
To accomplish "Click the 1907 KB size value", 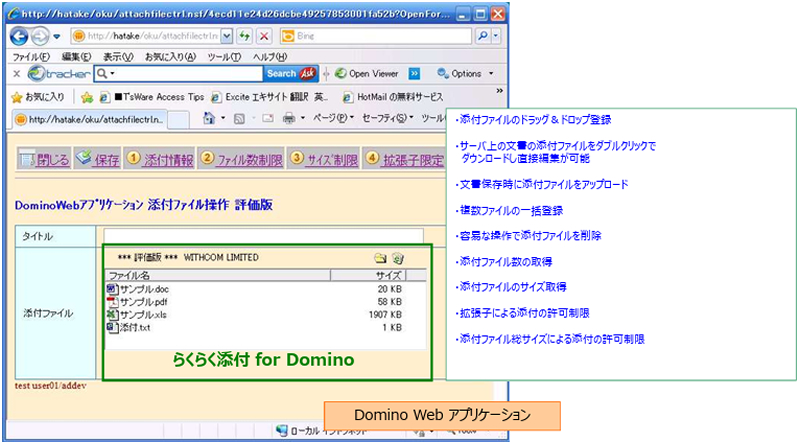I will click(x=385, y=314).
